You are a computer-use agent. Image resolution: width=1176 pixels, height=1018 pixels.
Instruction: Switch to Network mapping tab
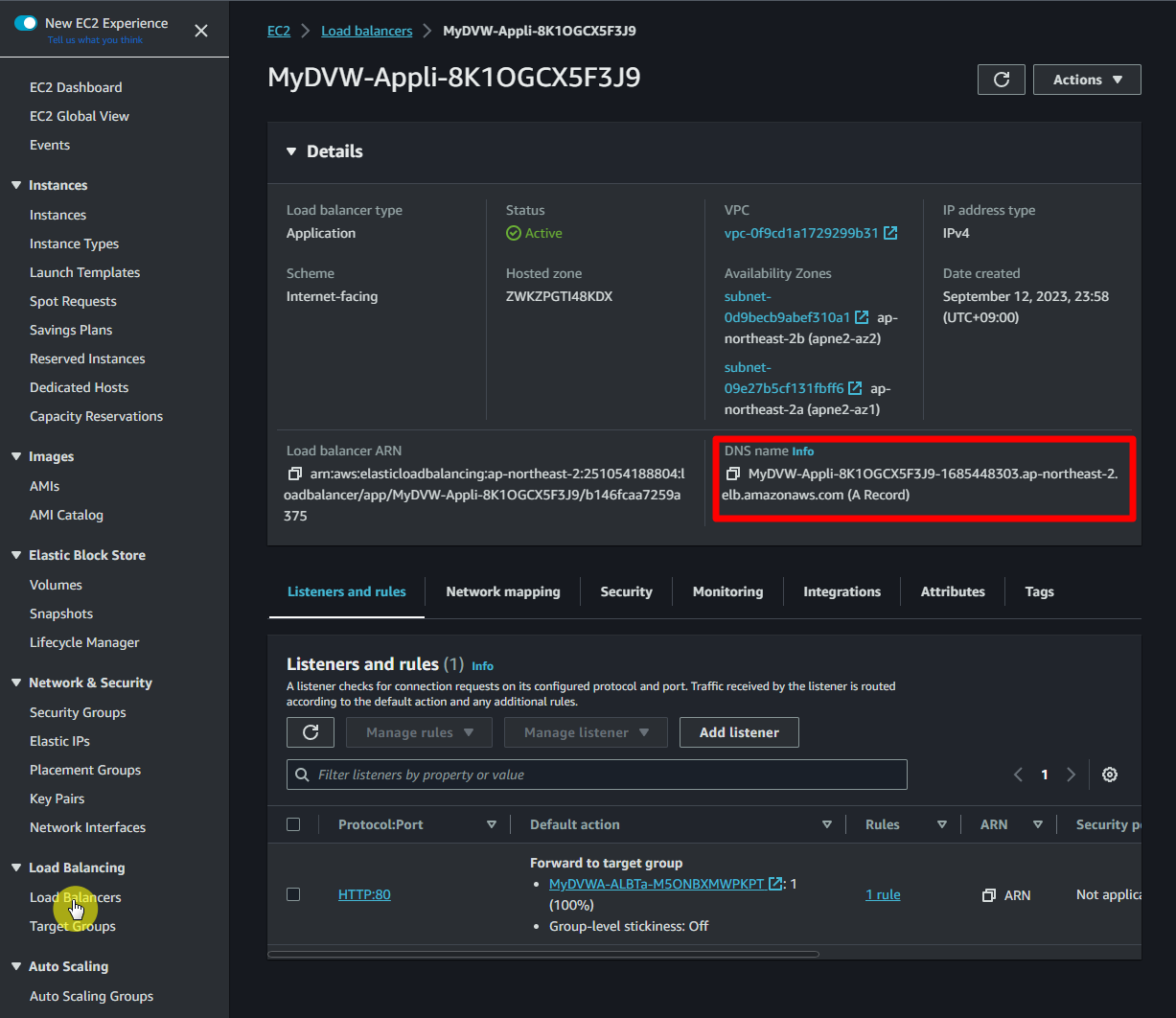[503, 591]
